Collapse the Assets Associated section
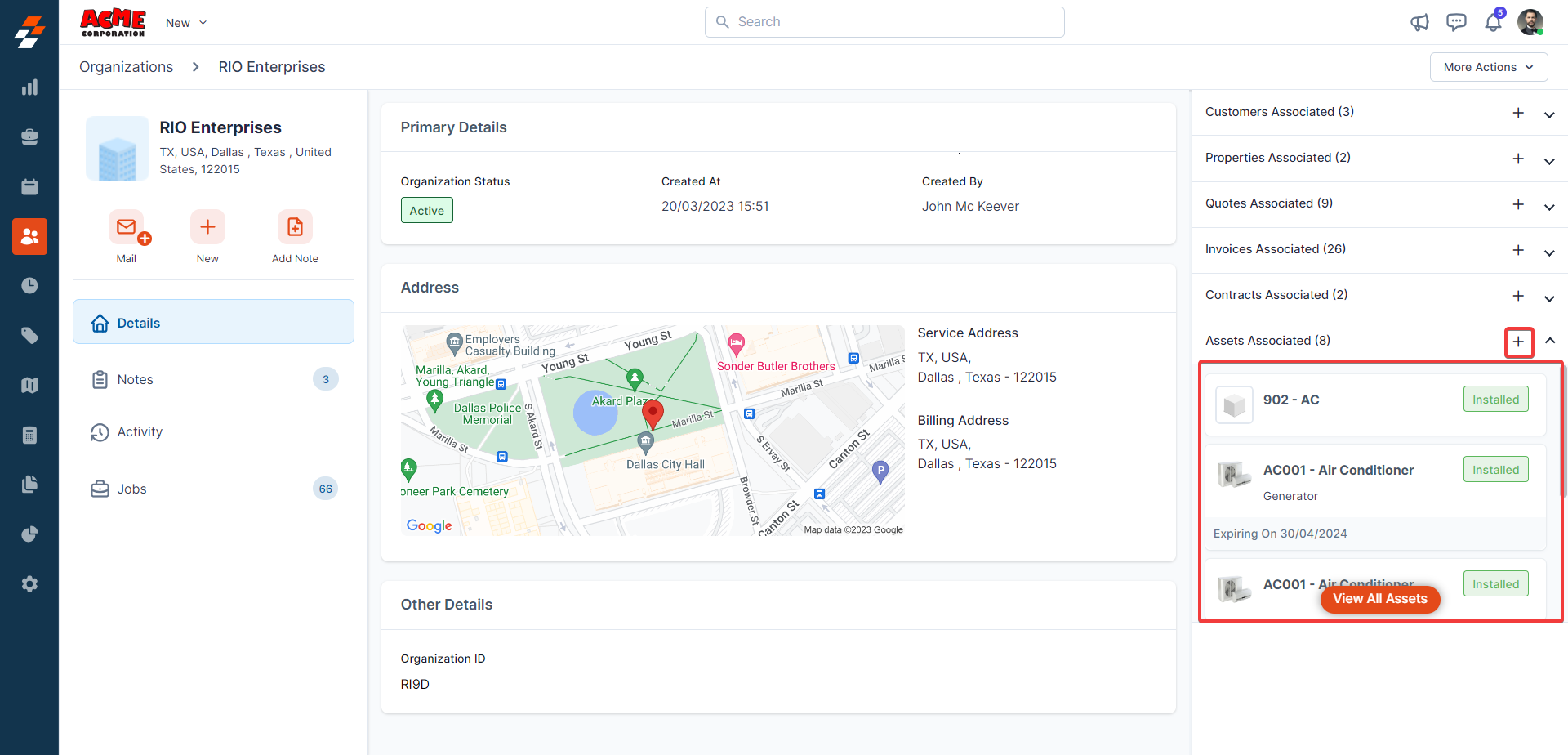 click(1549, 341)
